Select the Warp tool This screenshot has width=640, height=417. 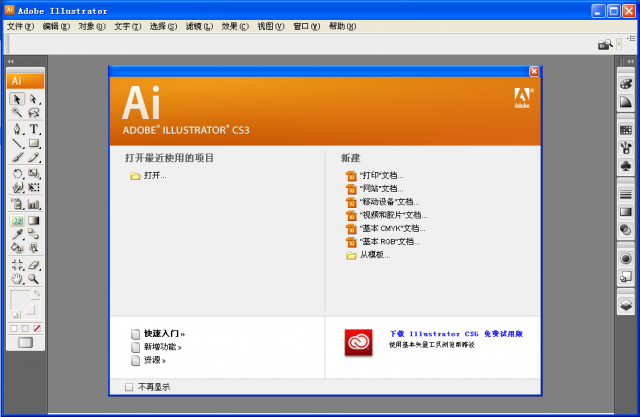coord(17,188)
